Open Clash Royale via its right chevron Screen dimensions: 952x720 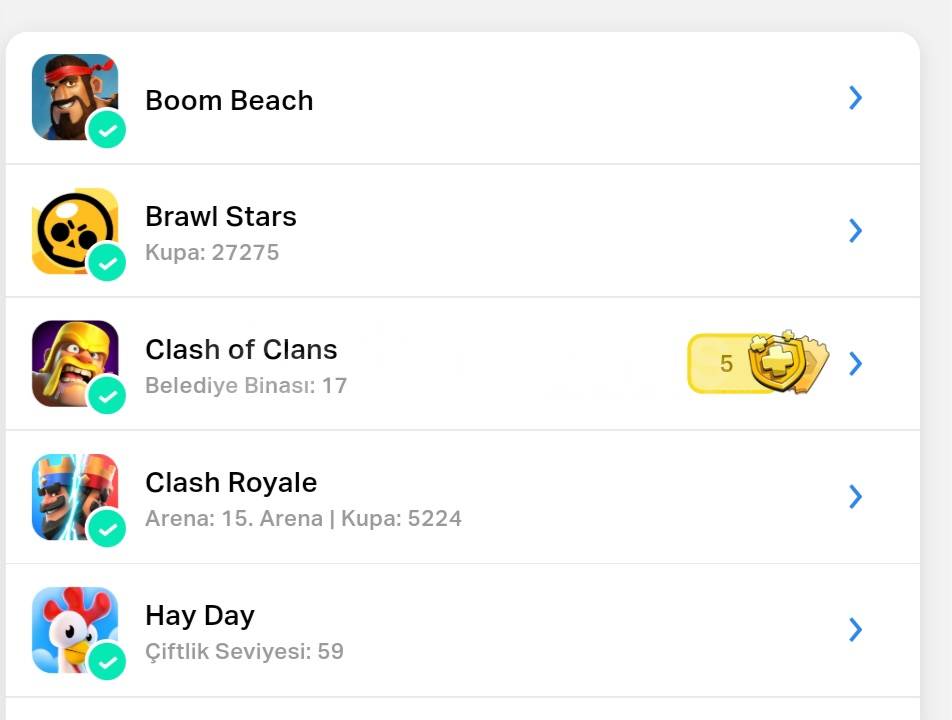tap(855, 496)
